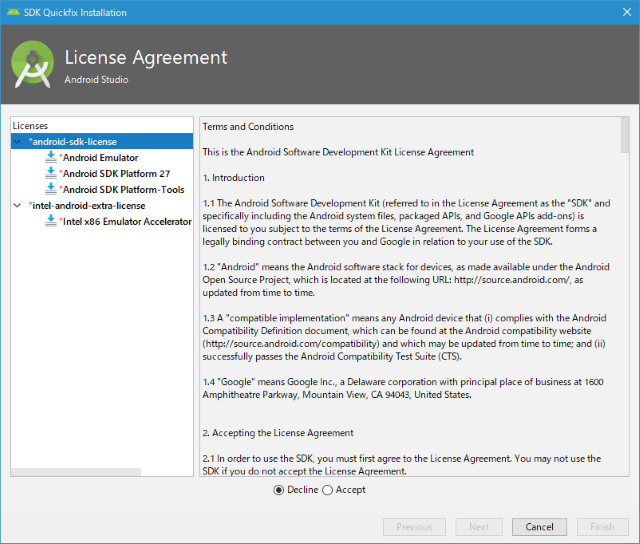Image resolution: width=640 pixels, height=544 pixels.
Task: Click the 'Licenses' panel header label
Action: (x=30, y=126)
